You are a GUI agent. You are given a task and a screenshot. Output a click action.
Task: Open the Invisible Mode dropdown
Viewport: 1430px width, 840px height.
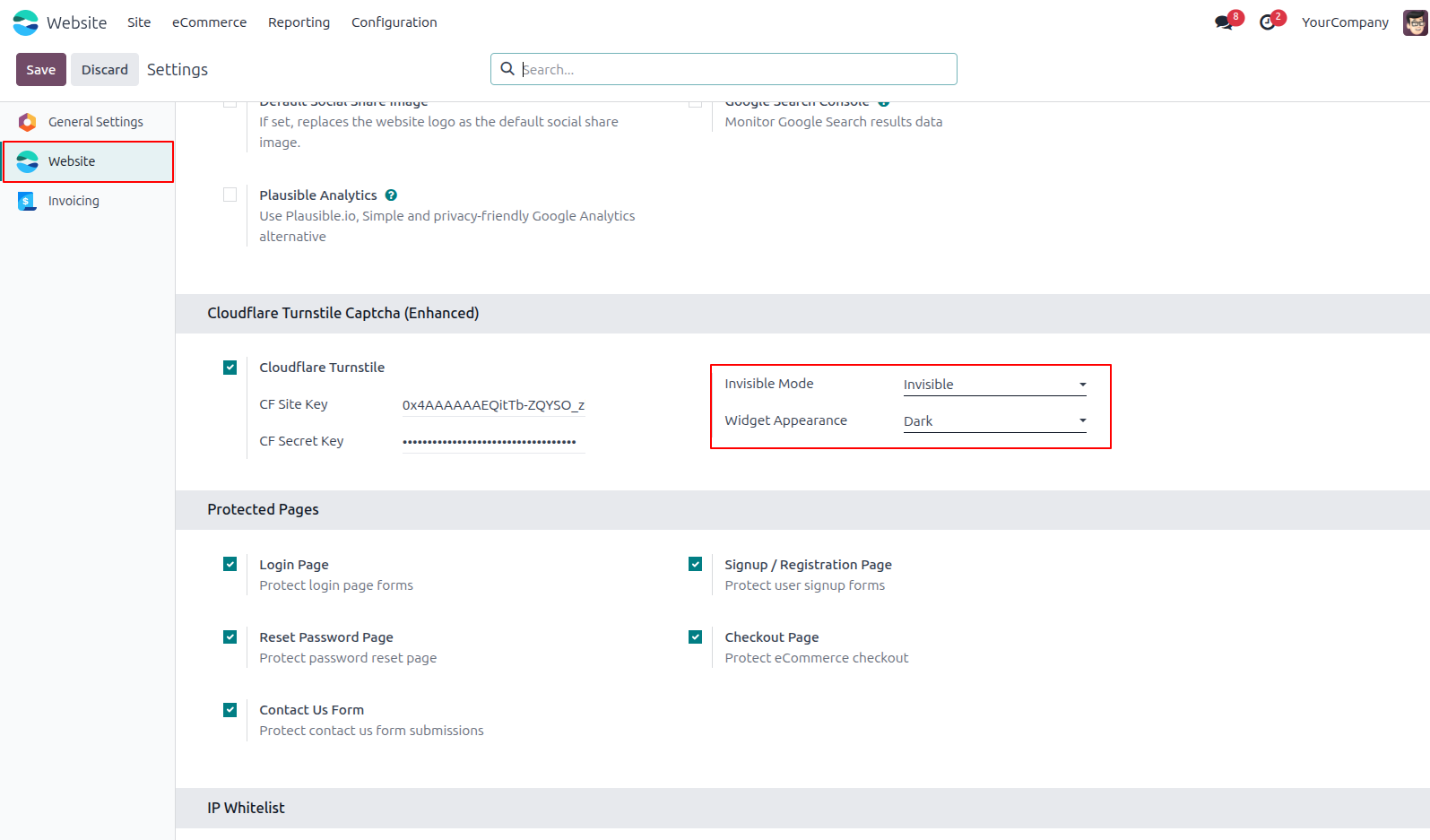(x=995, y=385)
